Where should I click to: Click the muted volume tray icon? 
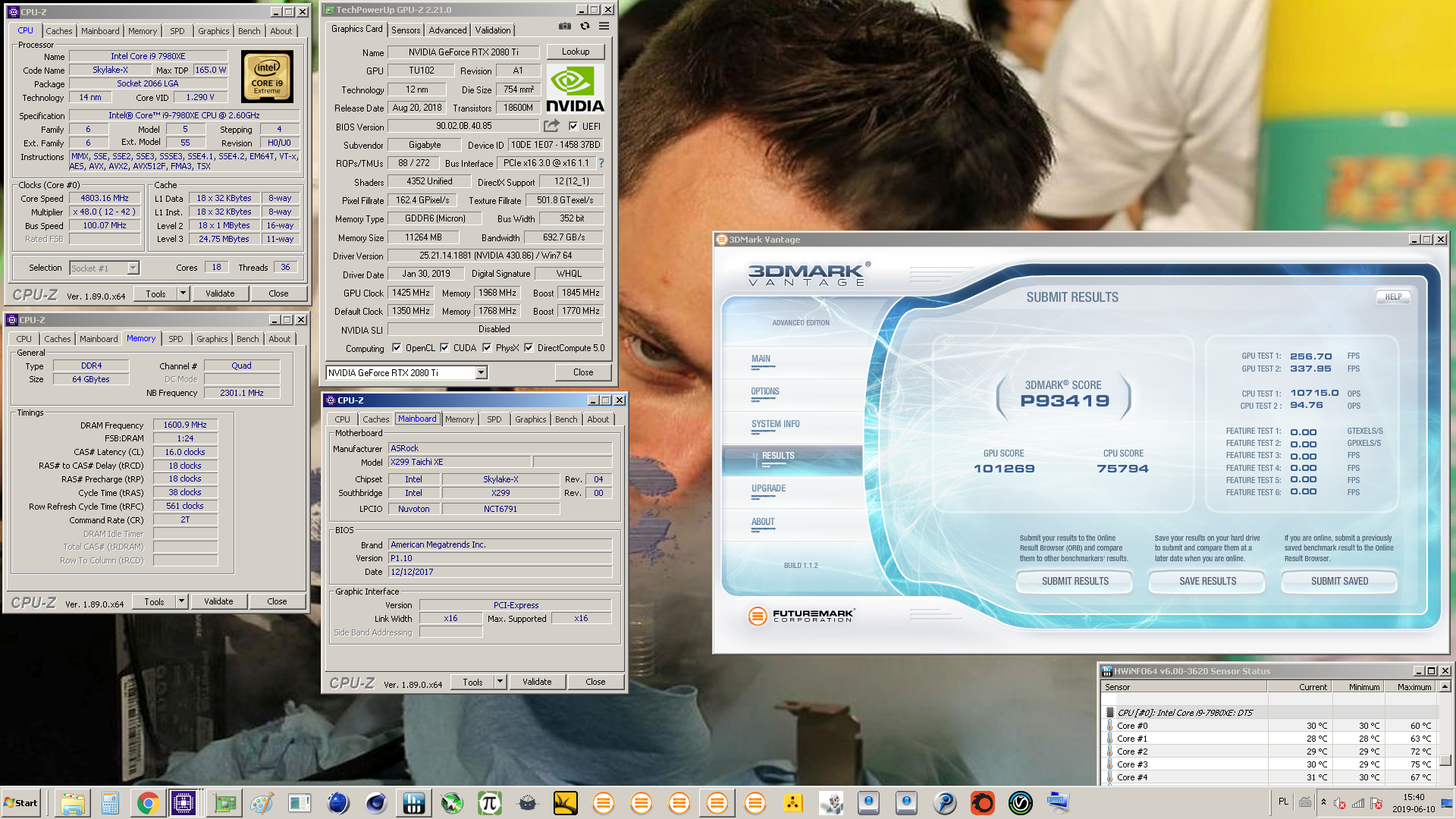pos(1340,804)
